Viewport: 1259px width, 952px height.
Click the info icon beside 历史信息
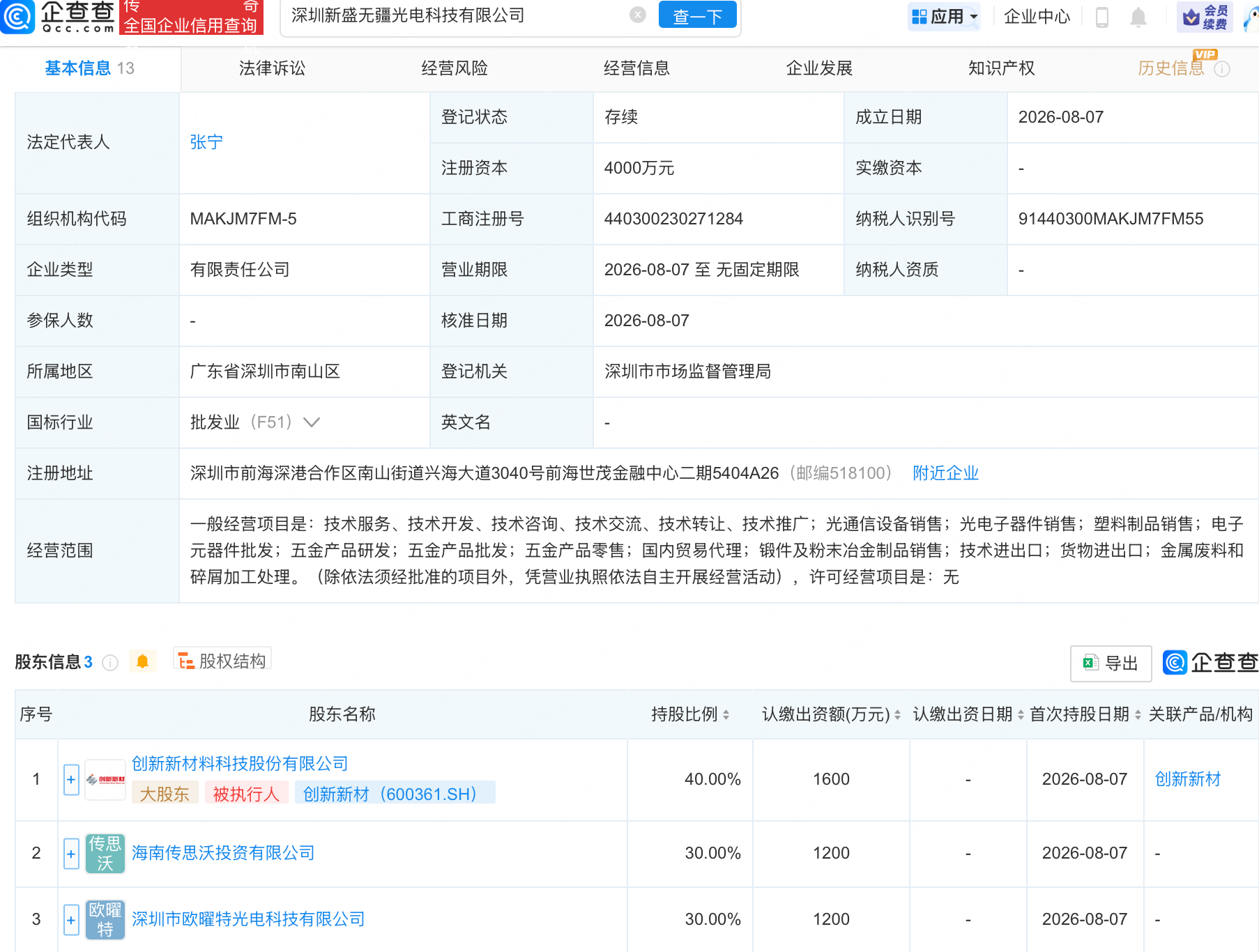coord(1222,69)
